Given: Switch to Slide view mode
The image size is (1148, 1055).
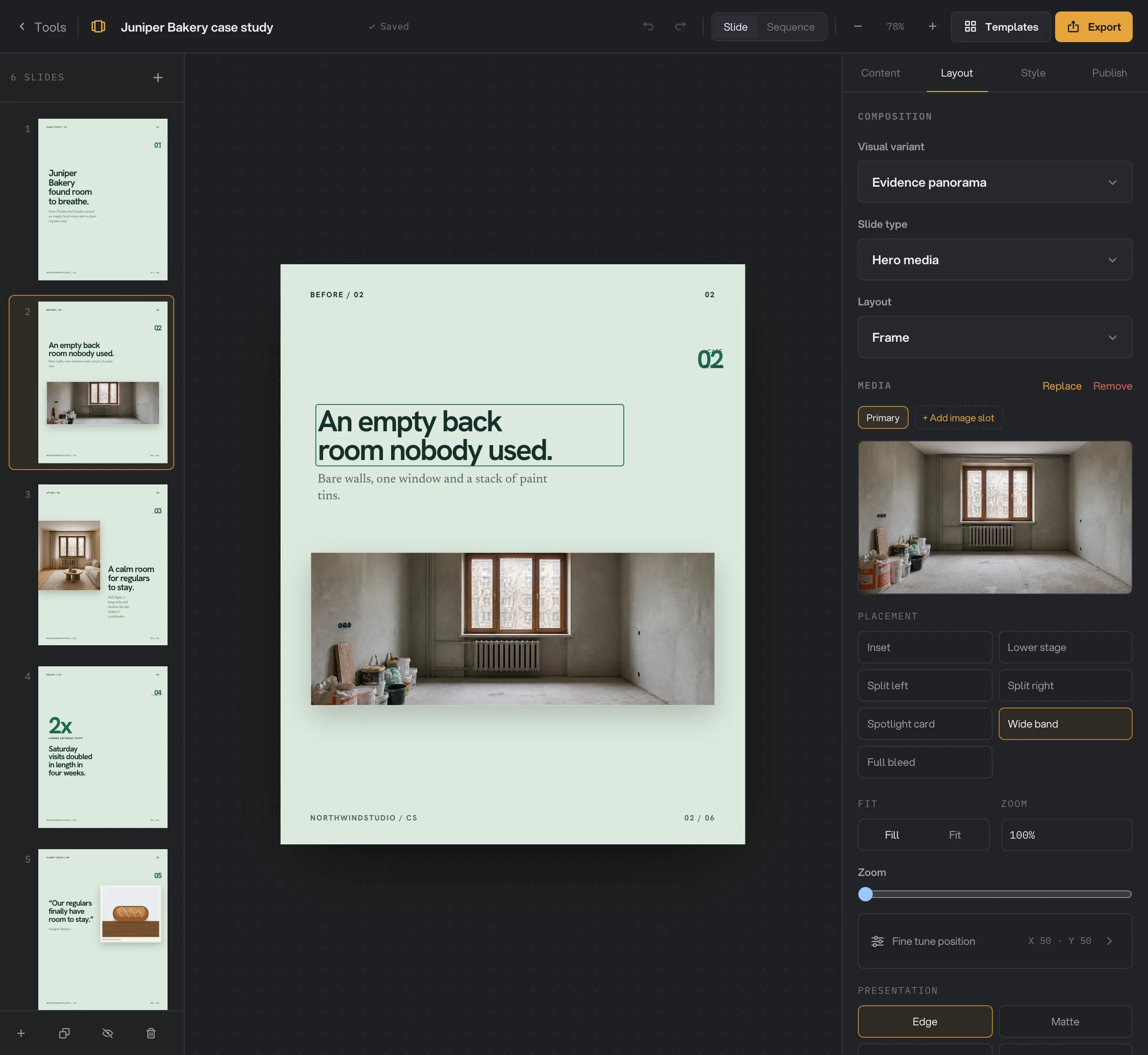Looking at the screenshot, I should click(x=735, y=27).
